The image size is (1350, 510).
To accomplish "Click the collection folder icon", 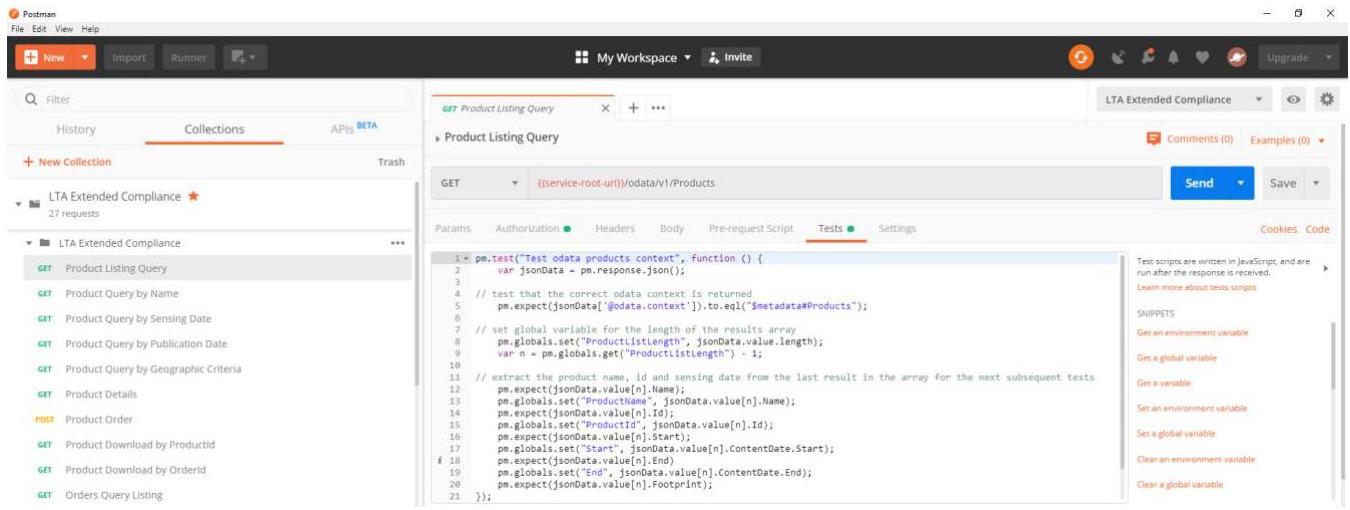I will click(36, 204).
